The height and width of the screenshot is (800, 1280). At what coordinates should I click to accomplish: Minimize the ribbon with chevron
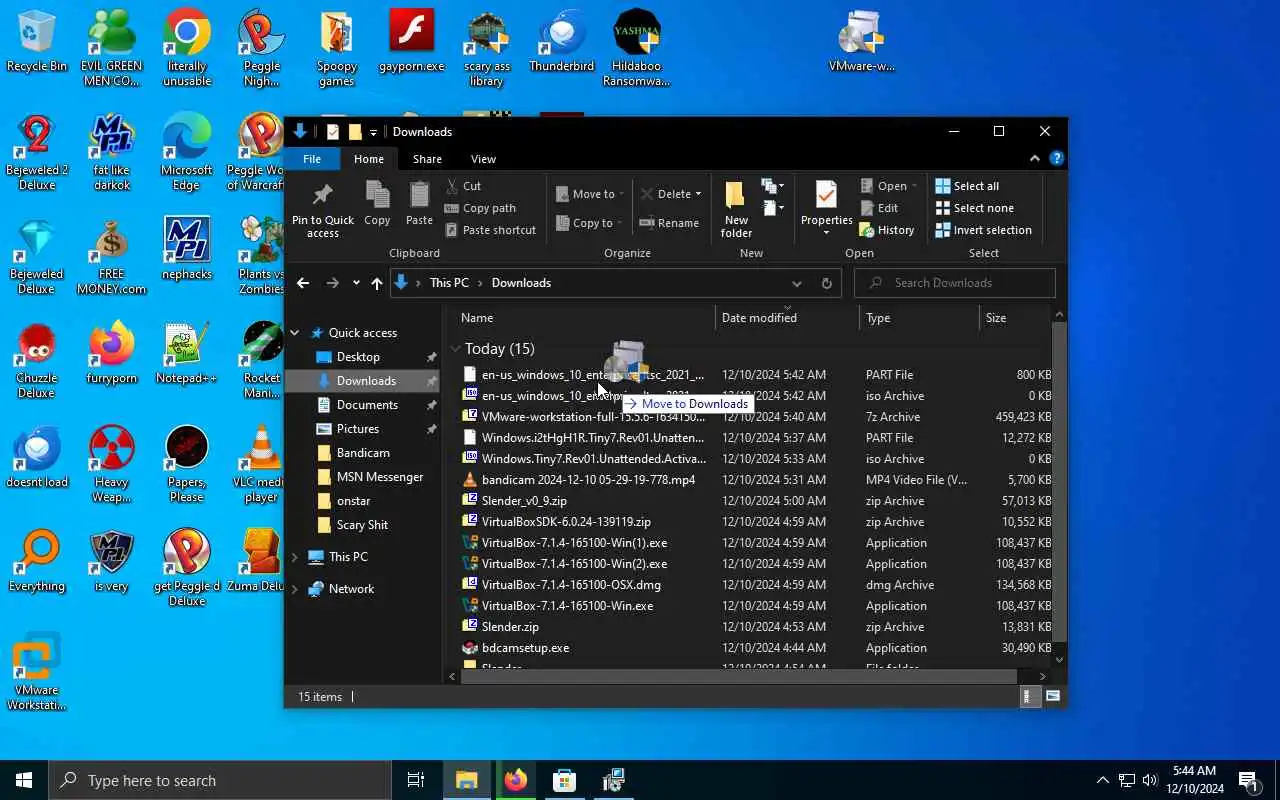pyautogui.click(x=1035, y=159)
